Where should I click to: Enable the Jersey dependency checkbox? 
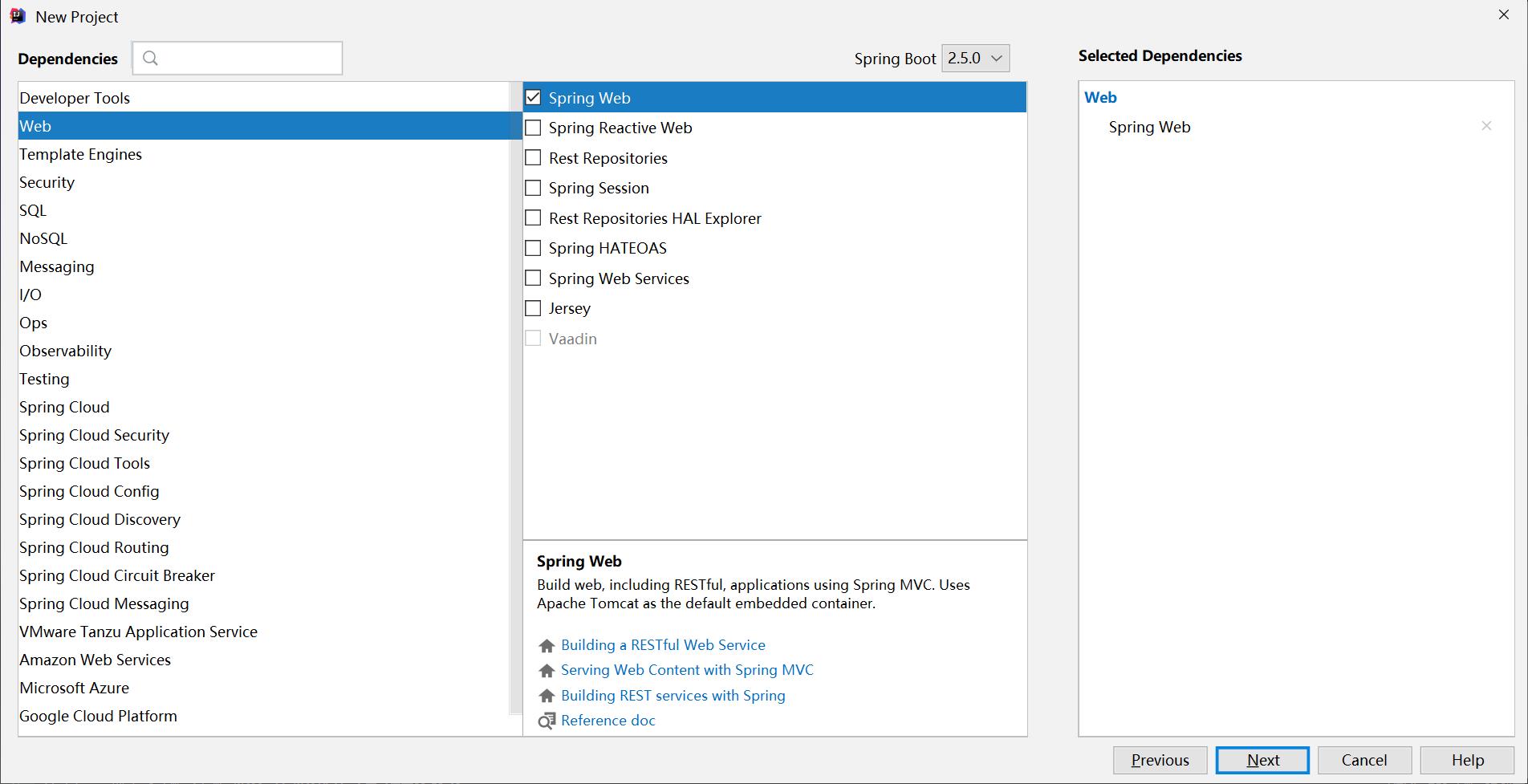(533, 308)
